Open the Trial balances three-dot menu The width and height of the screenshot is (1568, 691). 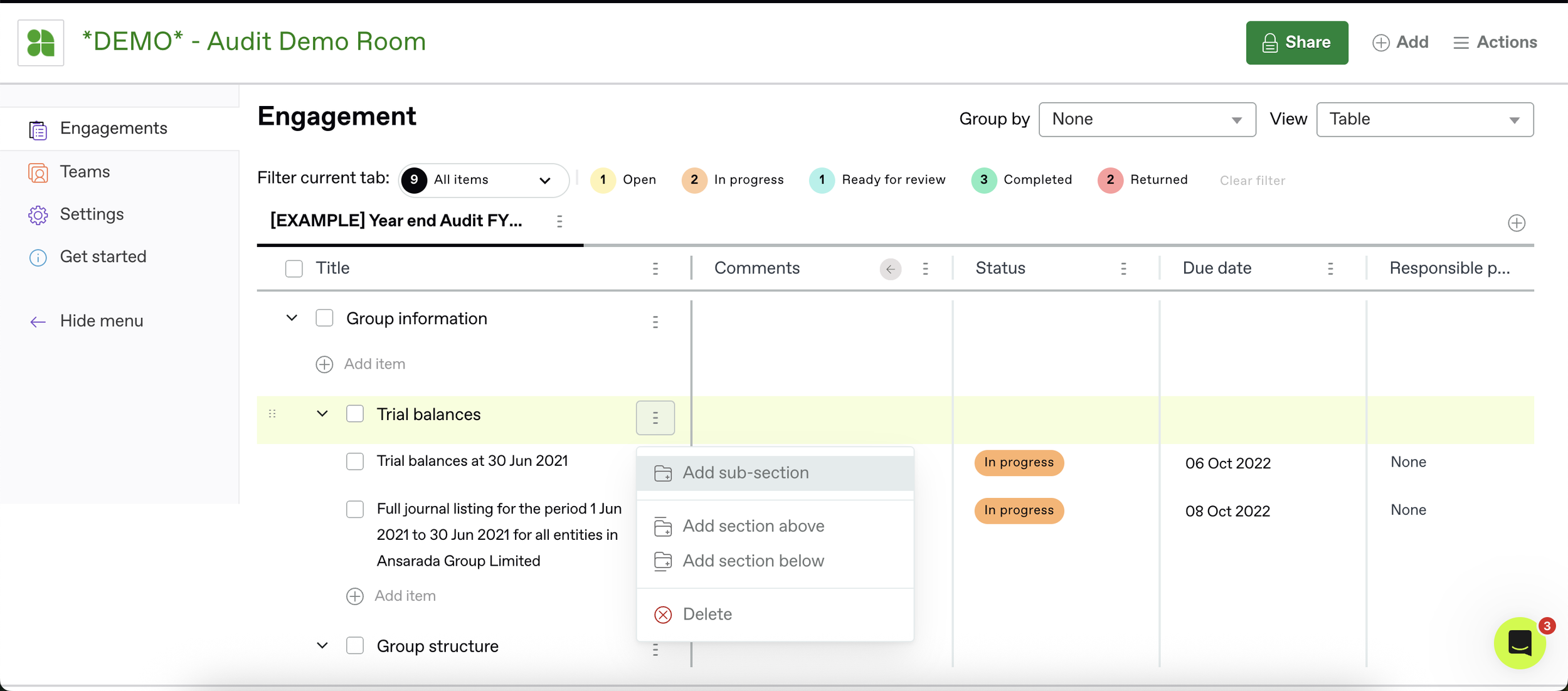click(655, 418)
